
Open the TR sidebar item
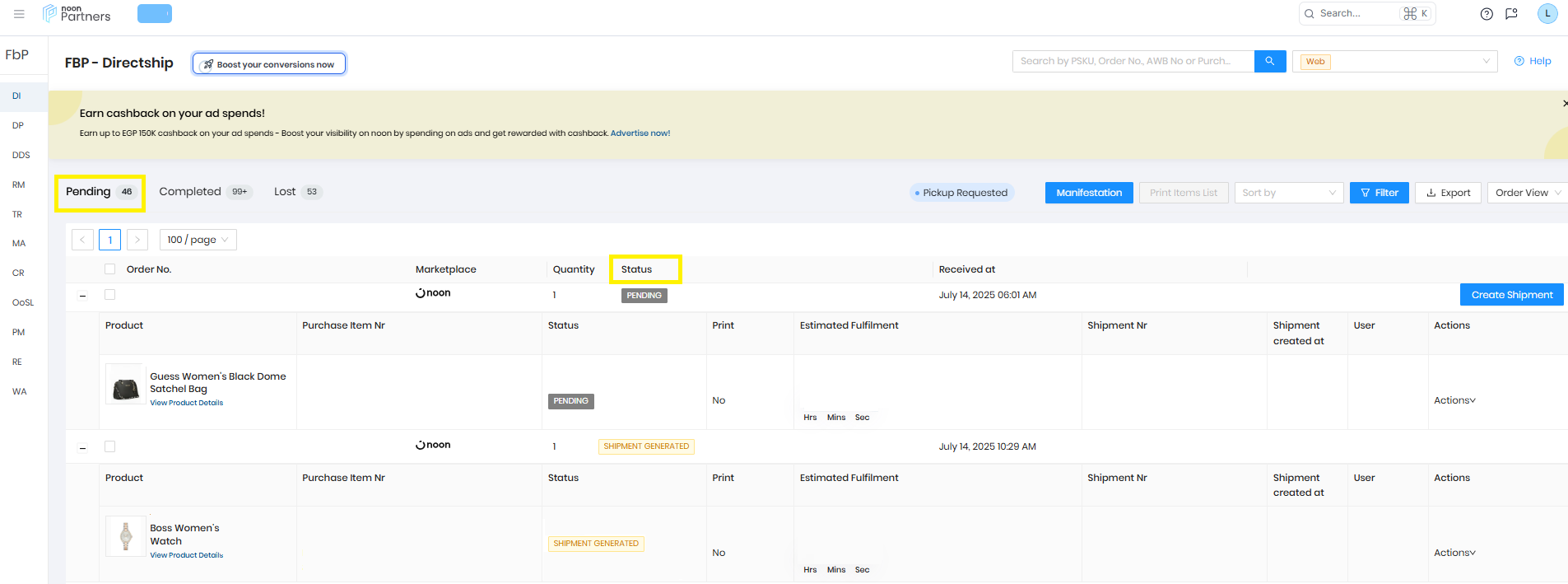click(x=17, y=215)
